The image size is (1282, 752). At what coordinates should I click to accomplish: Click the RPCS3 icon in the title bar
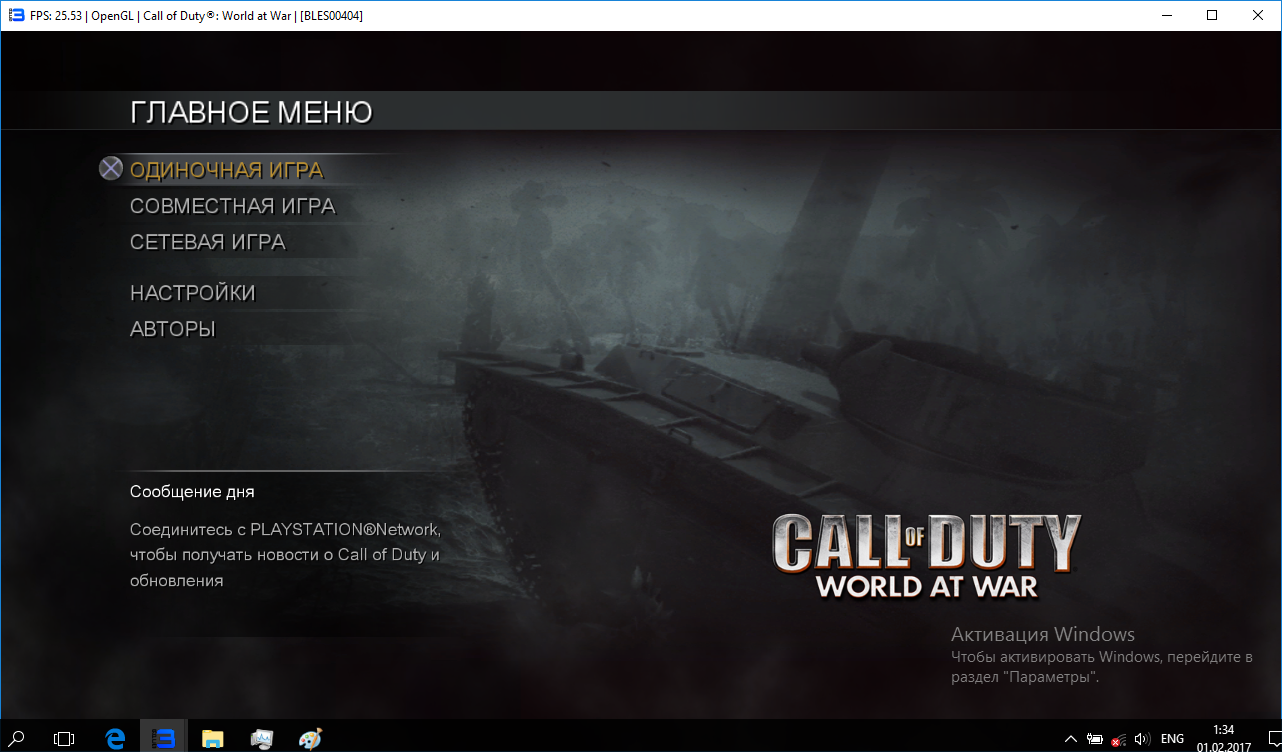click(15, 15)
